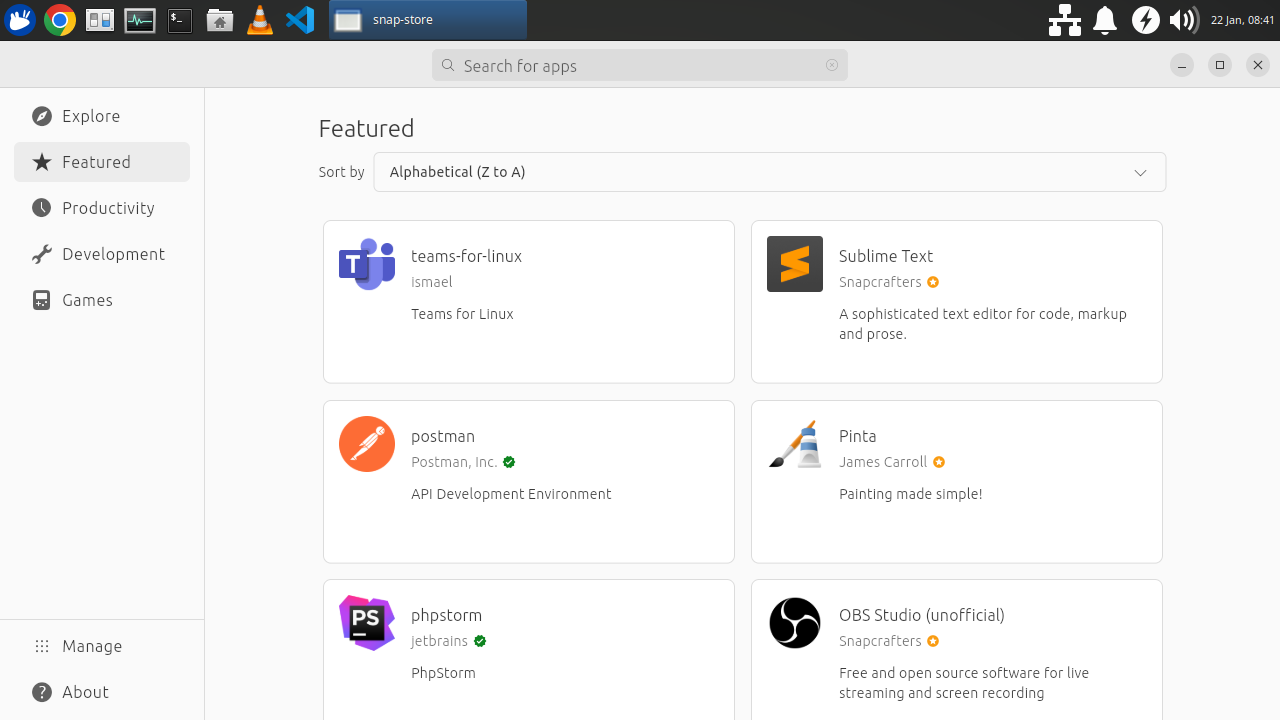Focus the Search for apps field
The image size is (1280, 720).
(x=640, y=65)
